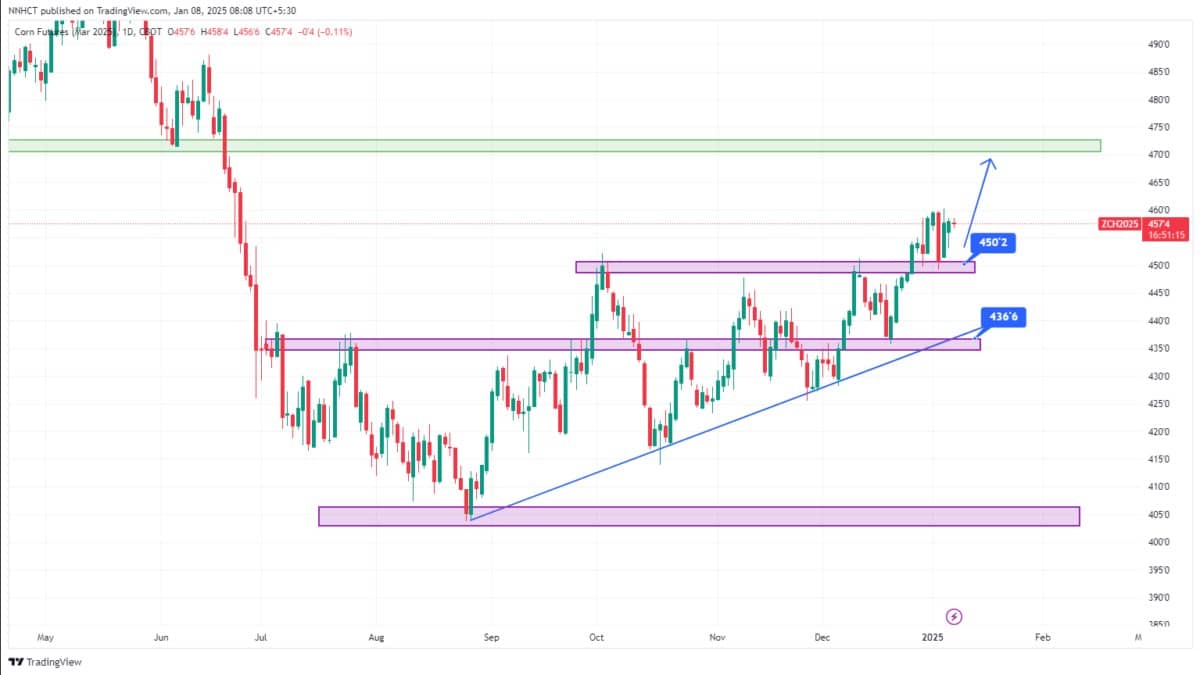
Task: Click the 16:51:15 bar countdown timer
Action: (1164, 235)
